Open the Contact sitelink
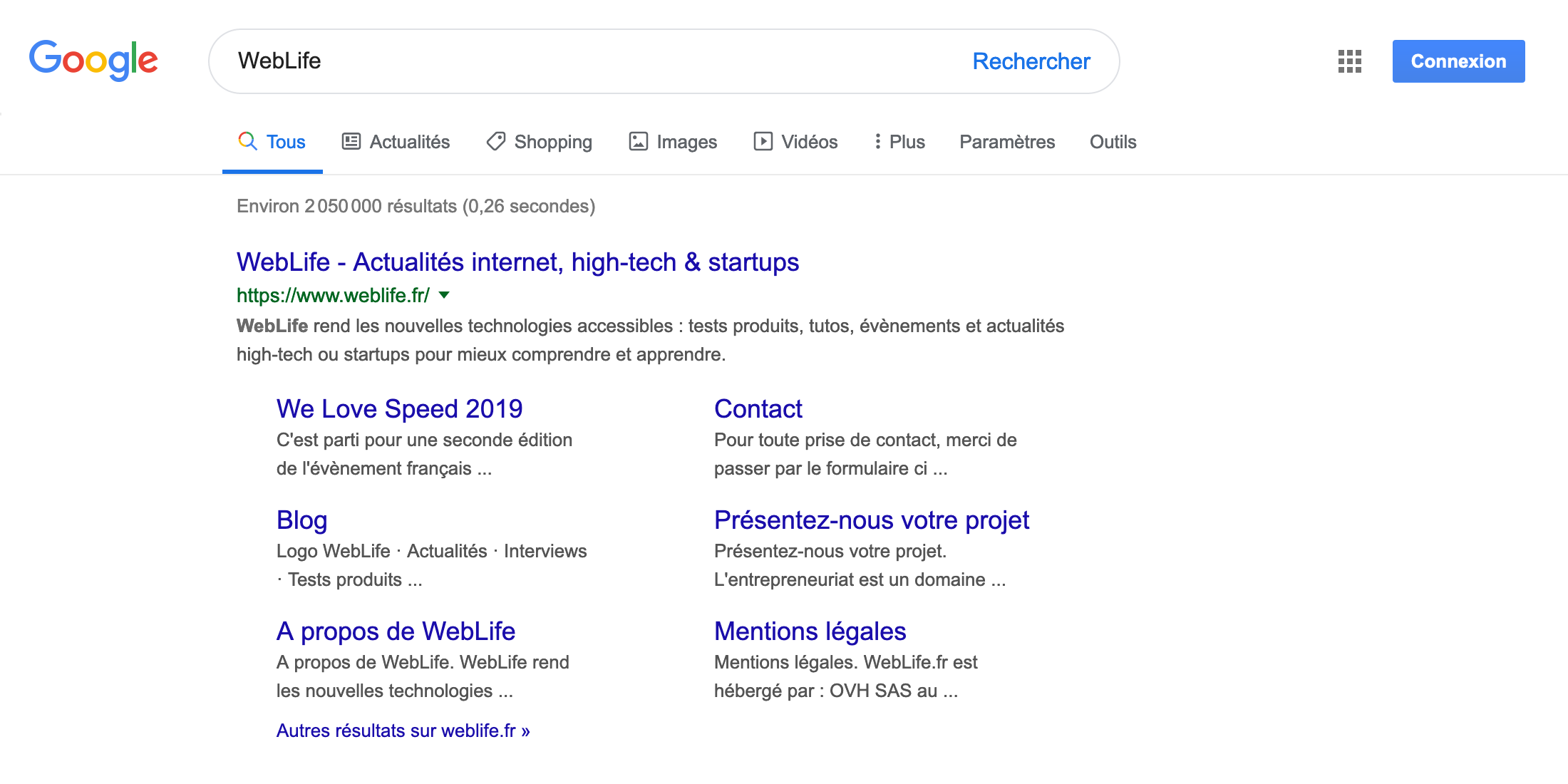This screenshot has width=1568, height=784. [x=758, y=409]
